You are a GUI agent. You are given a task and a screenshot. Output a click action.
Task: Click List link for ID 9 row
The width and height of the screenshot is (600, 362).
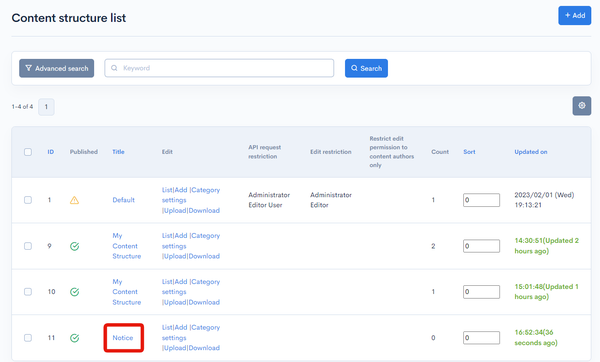167,236
